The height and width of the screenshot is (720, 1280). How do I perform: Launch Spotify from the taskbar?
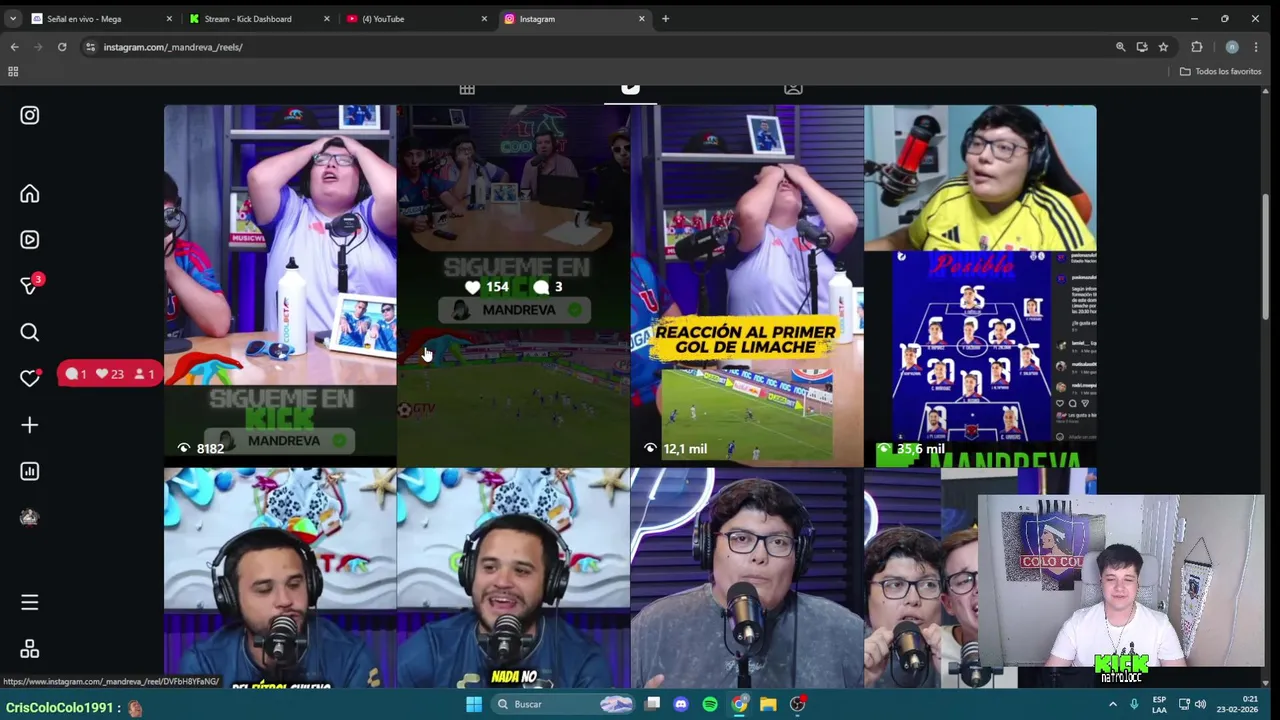tap(710, 704)
